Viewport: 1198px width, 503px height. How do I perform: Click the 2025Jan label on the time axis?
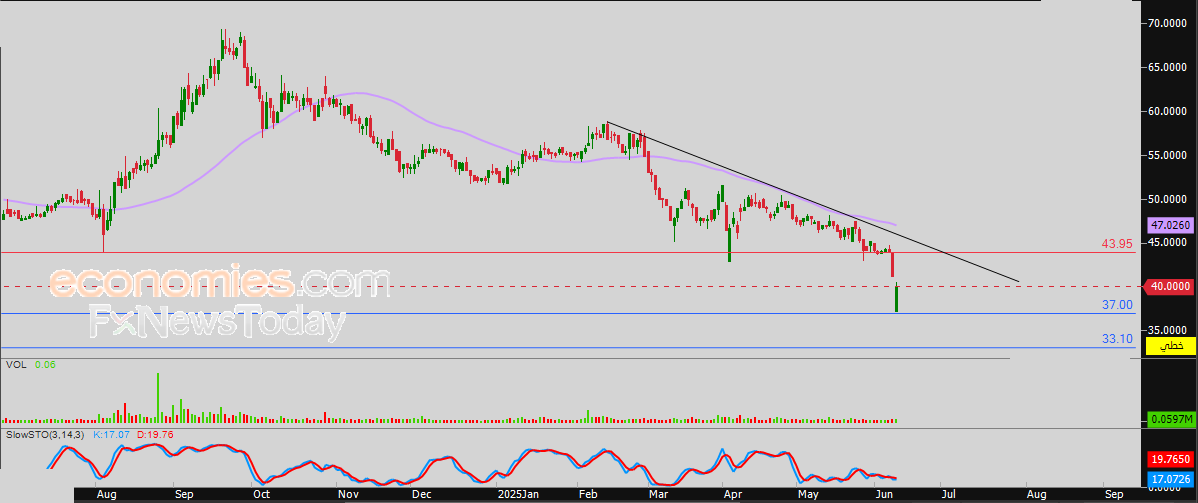(x=516, y=495)
